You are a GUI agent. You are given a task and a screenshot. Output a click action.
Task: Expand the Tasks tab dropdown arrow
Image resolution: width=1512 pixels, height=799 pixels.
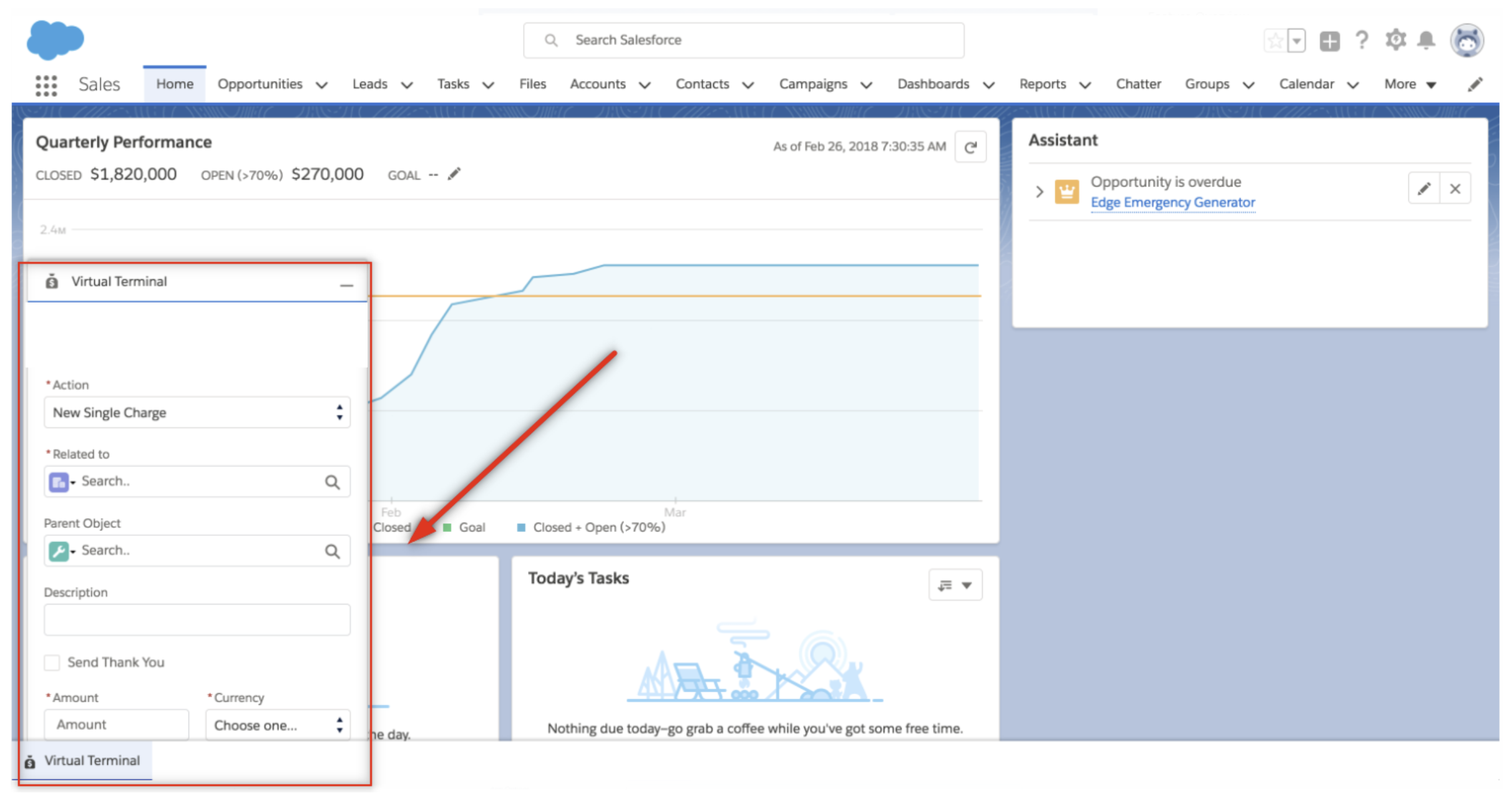489,85
